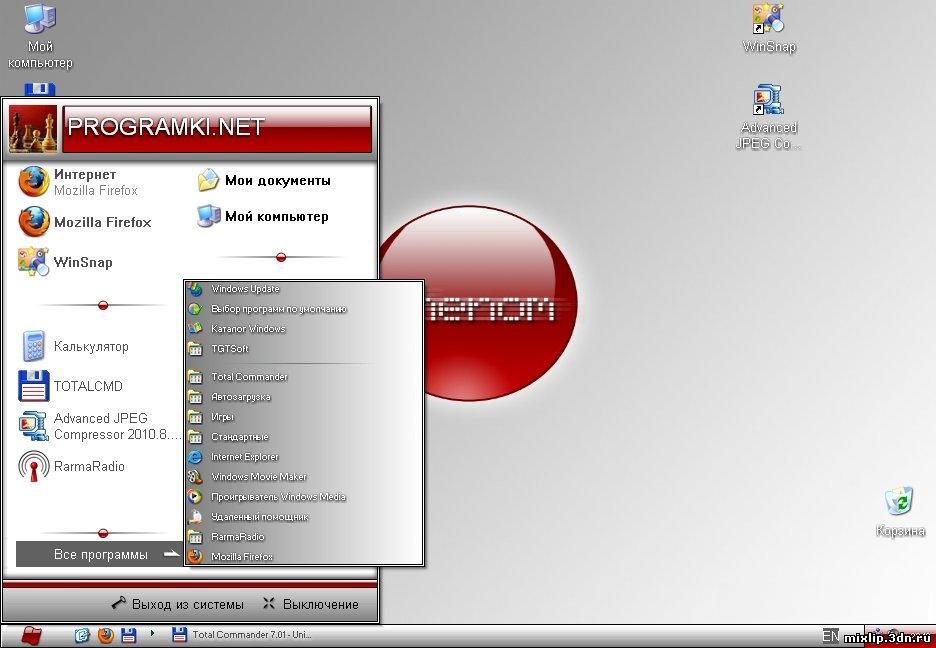Click the PROGRAMKI.NET user name header
This screenshot has width=936, height=648.
pos(217,129)
